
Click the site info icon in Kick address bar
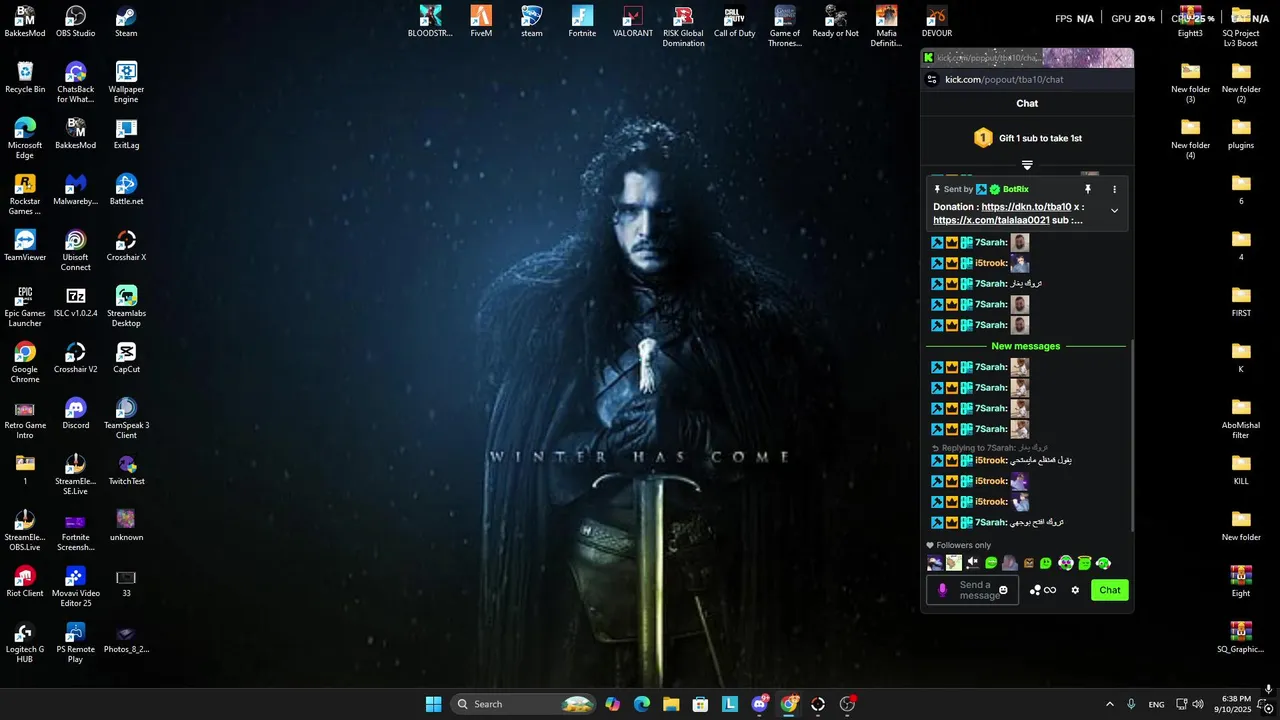(932, 80)
